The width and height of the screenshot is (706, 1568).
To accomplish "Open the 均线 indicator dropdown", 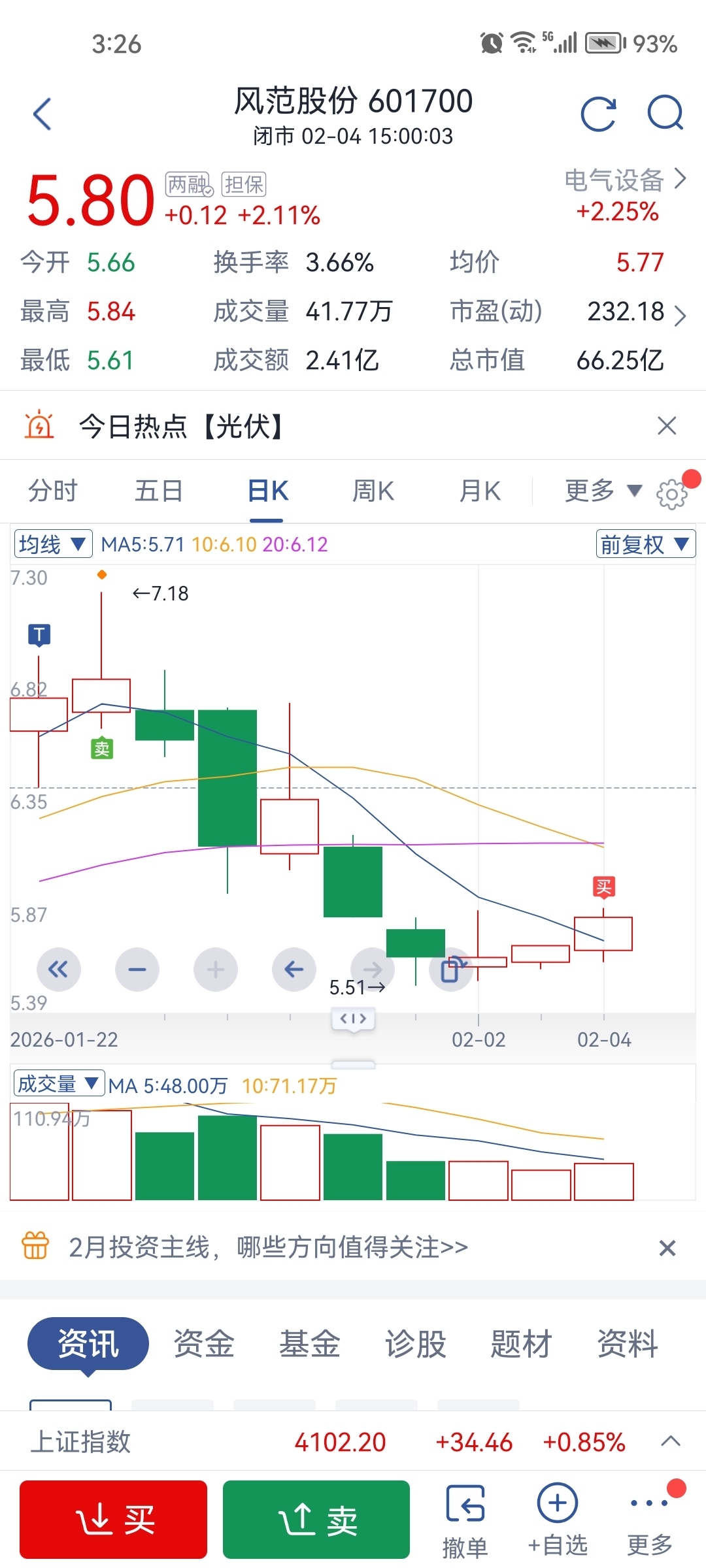I will [54, 544].
